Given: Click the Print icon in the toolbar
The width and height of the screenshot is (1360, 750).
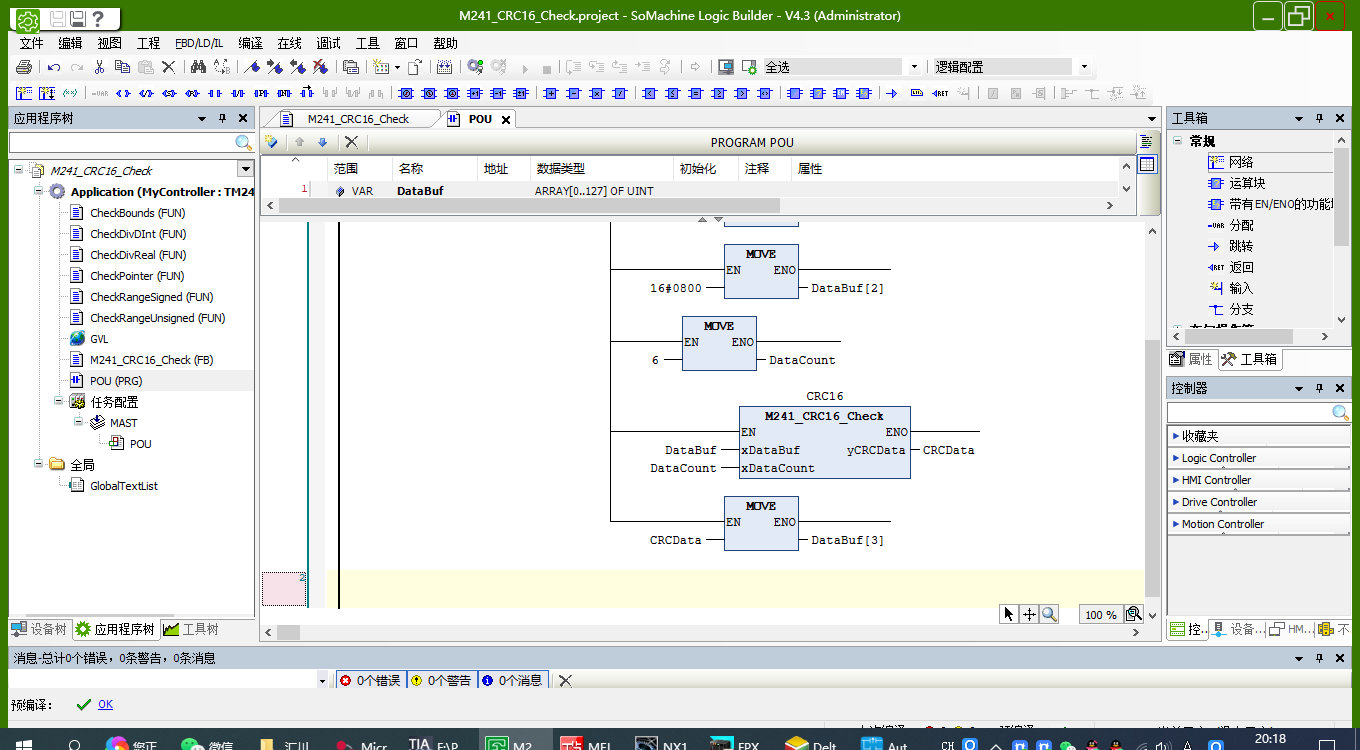Looking at the screenshot, I should click(x=24, y=67).
